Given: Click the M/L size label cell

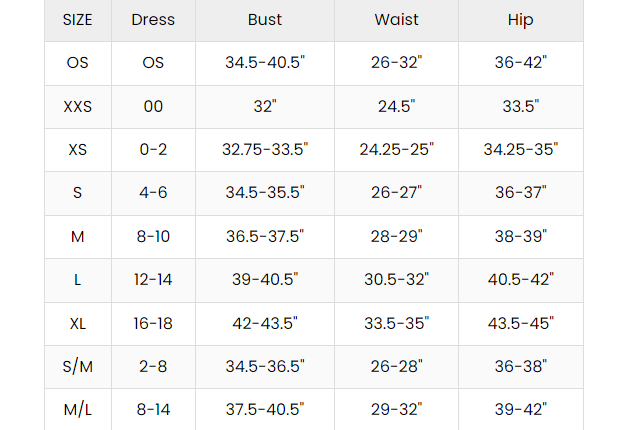Looking at the screenshot, I should (x=77, y=409).
